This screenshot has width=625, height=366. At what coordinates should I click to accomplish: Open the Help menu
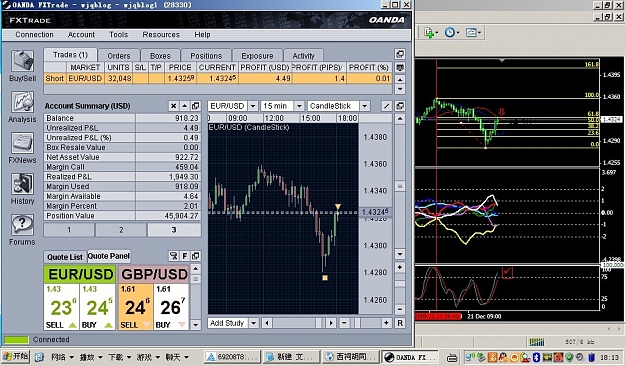point(202,35)
